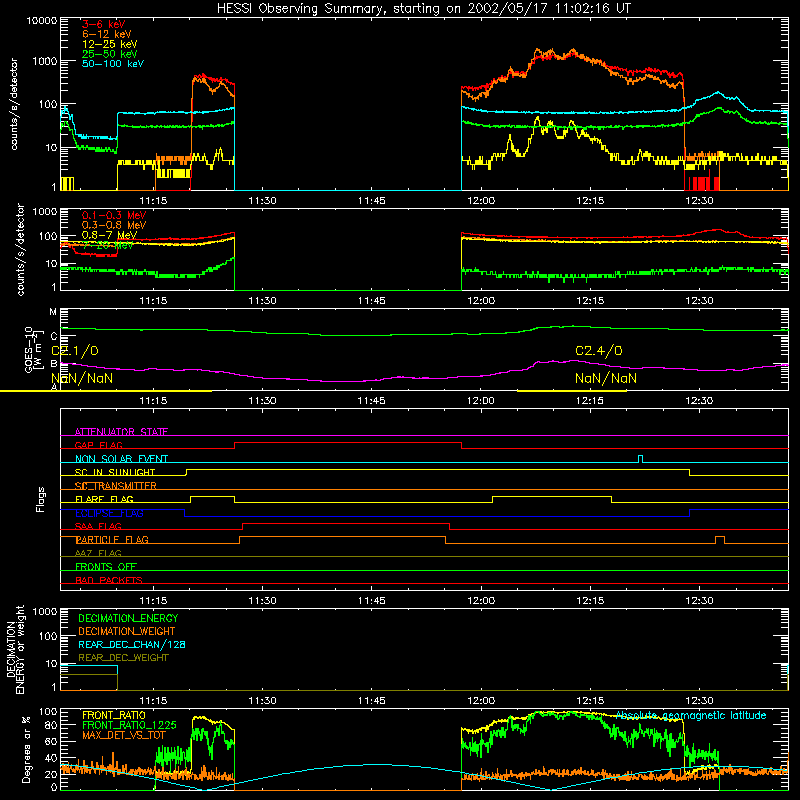800x800 pixels.
Task: Click the Absolute geomagnetic latitude label
Action: 691,715
